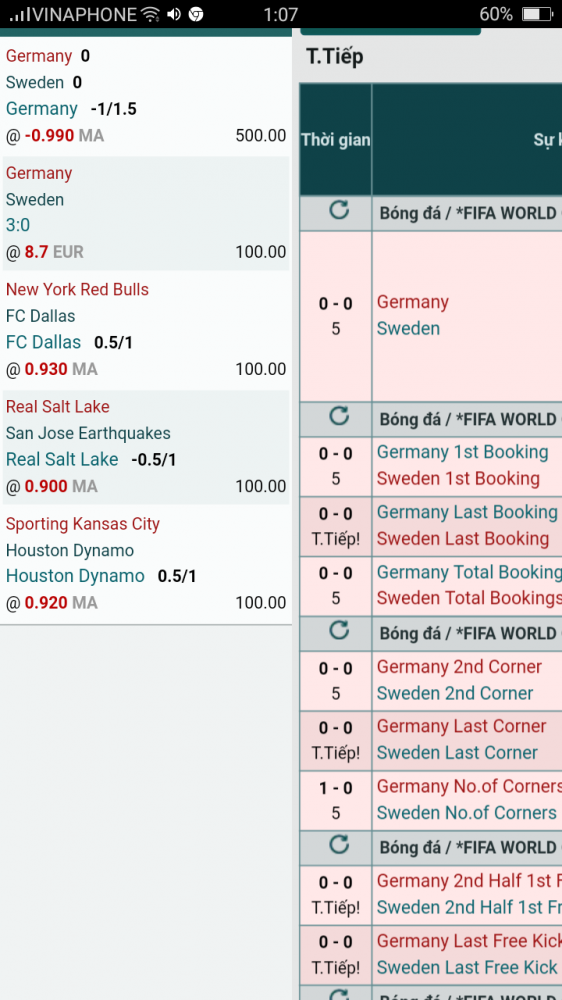Click the Thời gian column header
Image resolution: width=562 pixels, height=1000 pixels.
(x=336, y=140)
